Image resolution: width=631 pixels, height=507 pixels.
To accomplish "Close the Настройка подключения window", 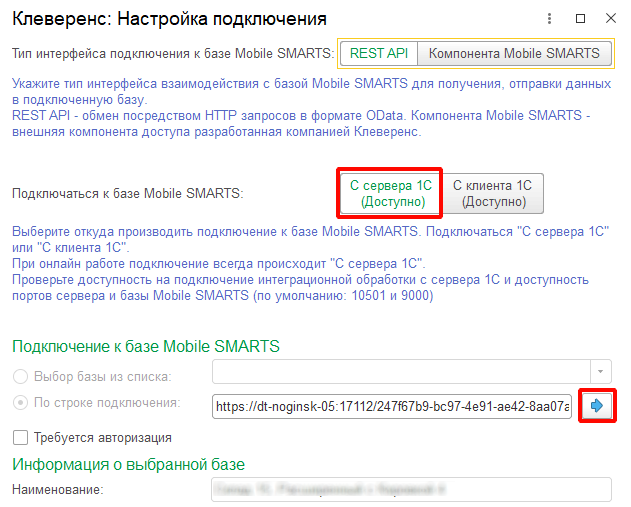I will pos(611,19).
